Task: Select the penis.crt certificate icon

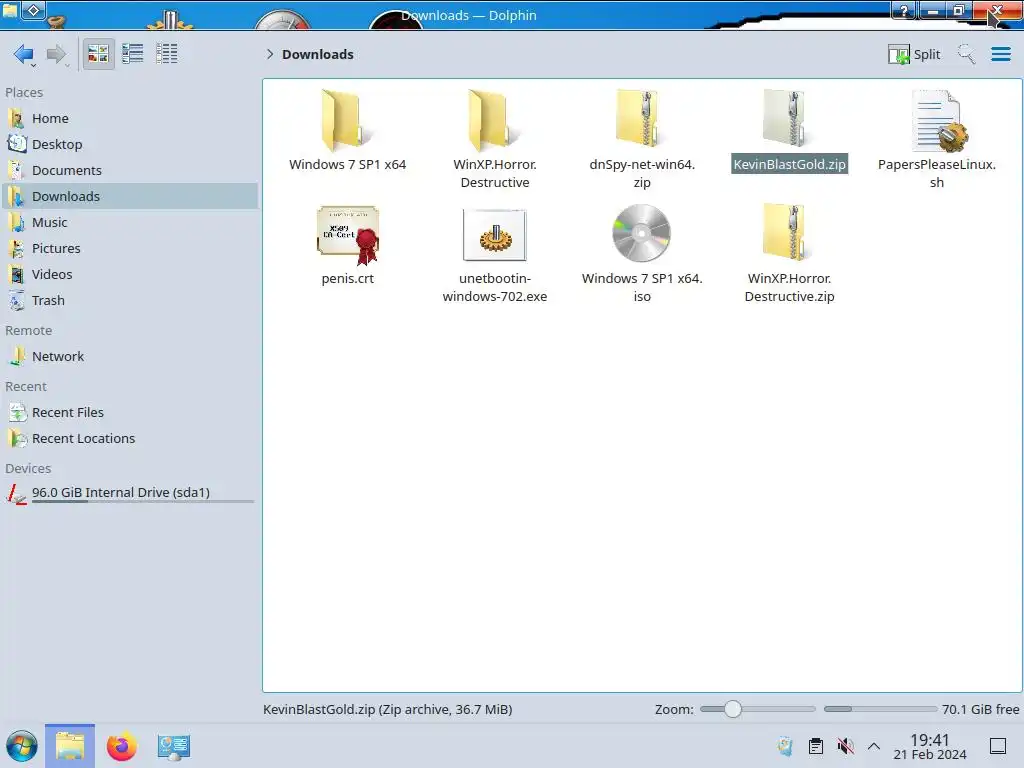Action: [347, 234]
